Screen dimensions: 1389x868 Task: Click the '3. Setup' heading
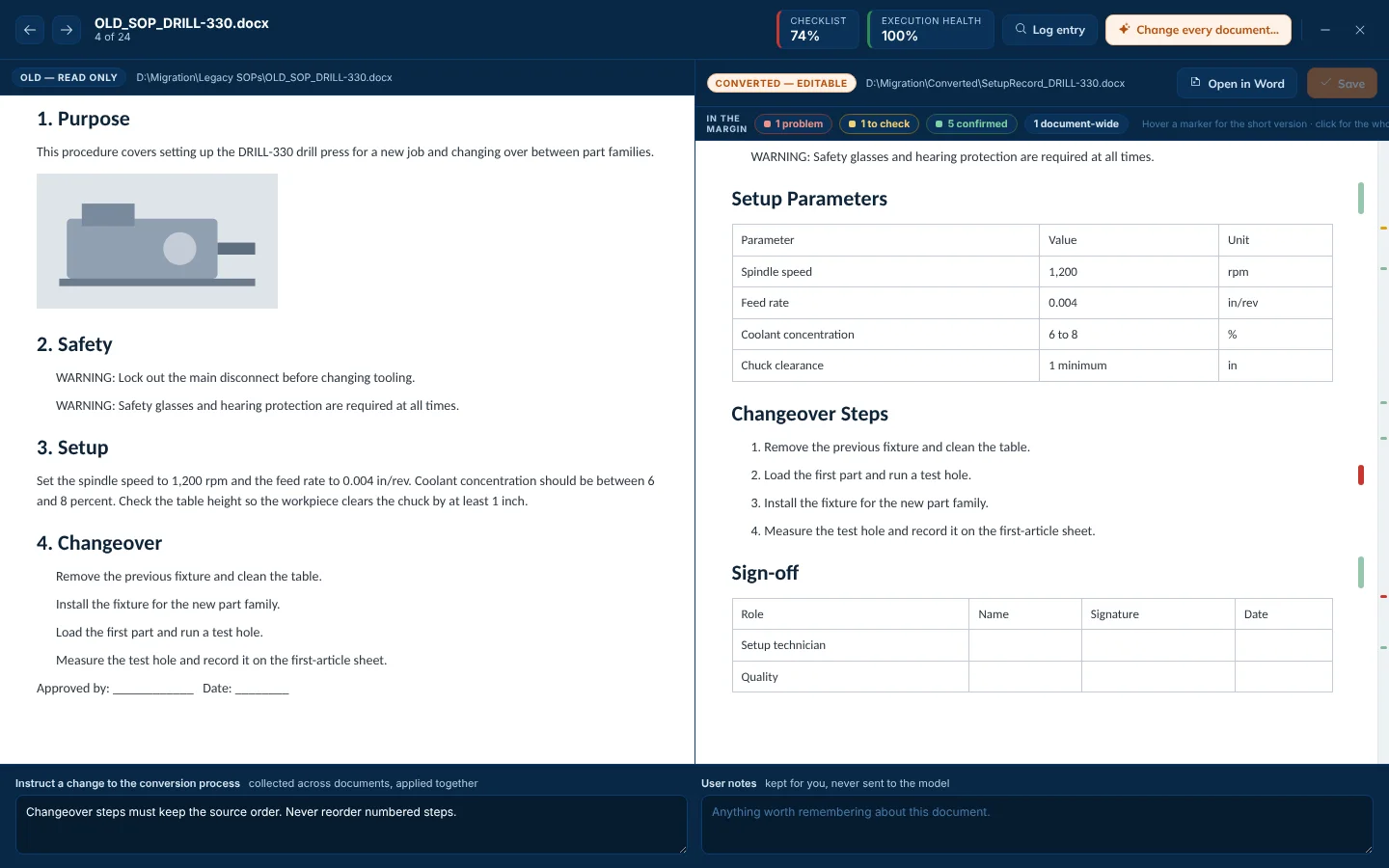[x=72, y=448]
